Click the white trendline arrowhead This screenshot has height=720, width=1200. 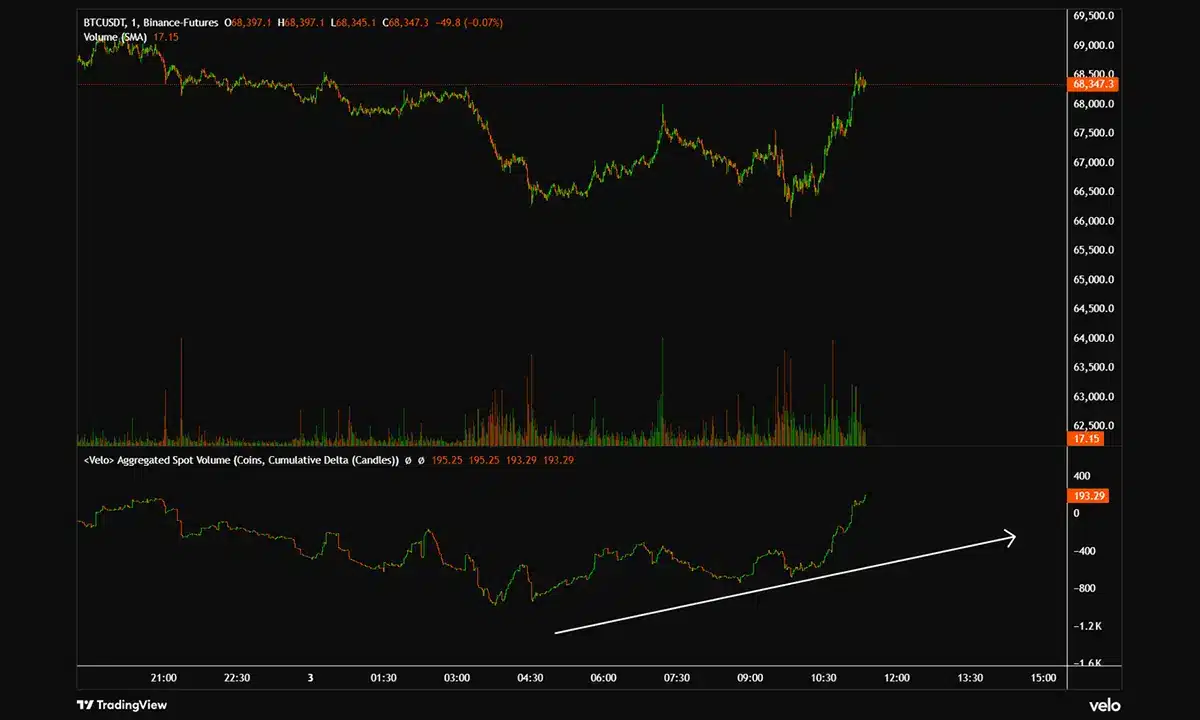click(1011, 538)
